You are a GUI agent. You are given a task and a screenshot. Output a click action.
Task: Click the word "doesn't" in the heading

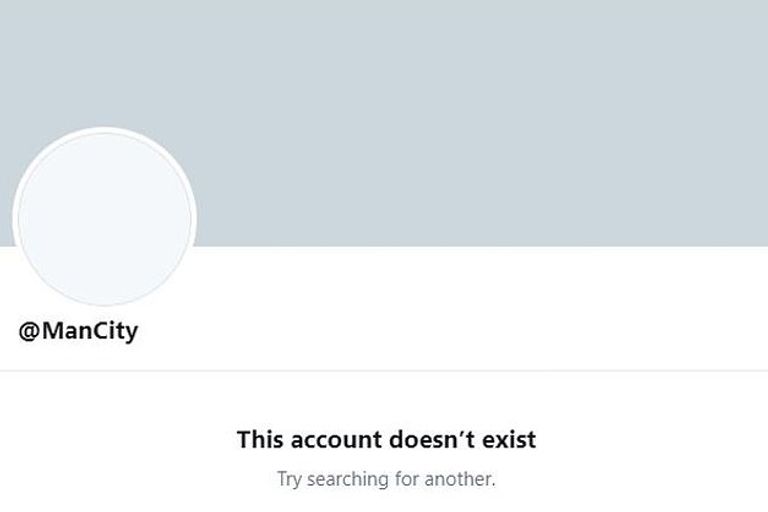tap(432, 439)
